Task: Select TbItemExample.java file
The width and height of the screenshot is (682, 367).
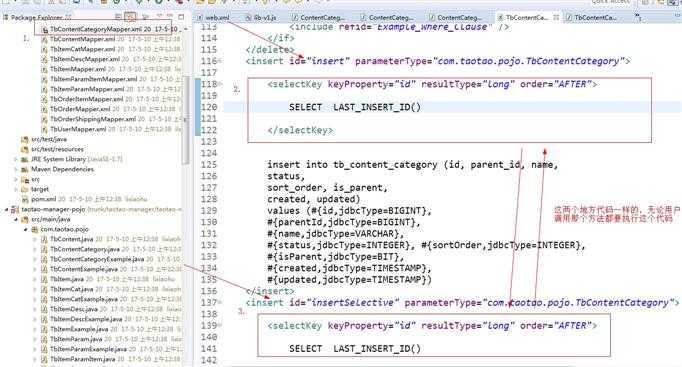Action: click(77, 329)
